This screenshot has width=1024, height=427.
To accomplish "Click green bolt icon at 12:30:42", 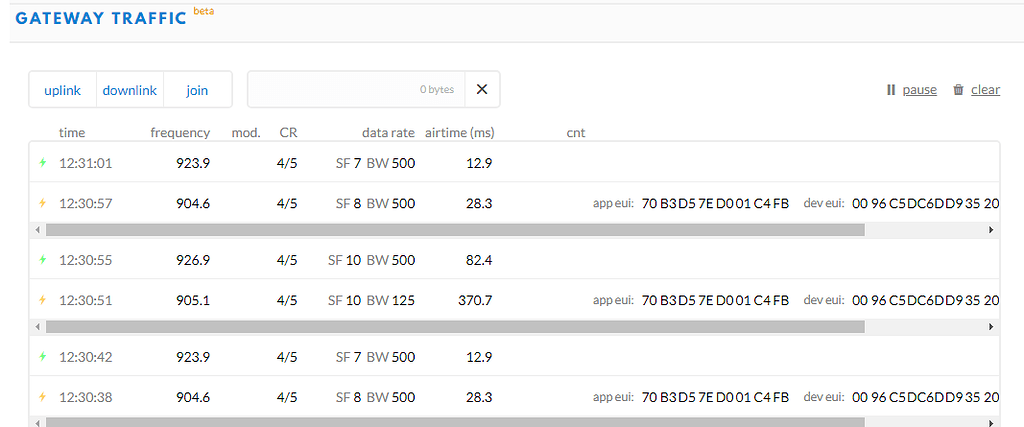I will (43, 357).
